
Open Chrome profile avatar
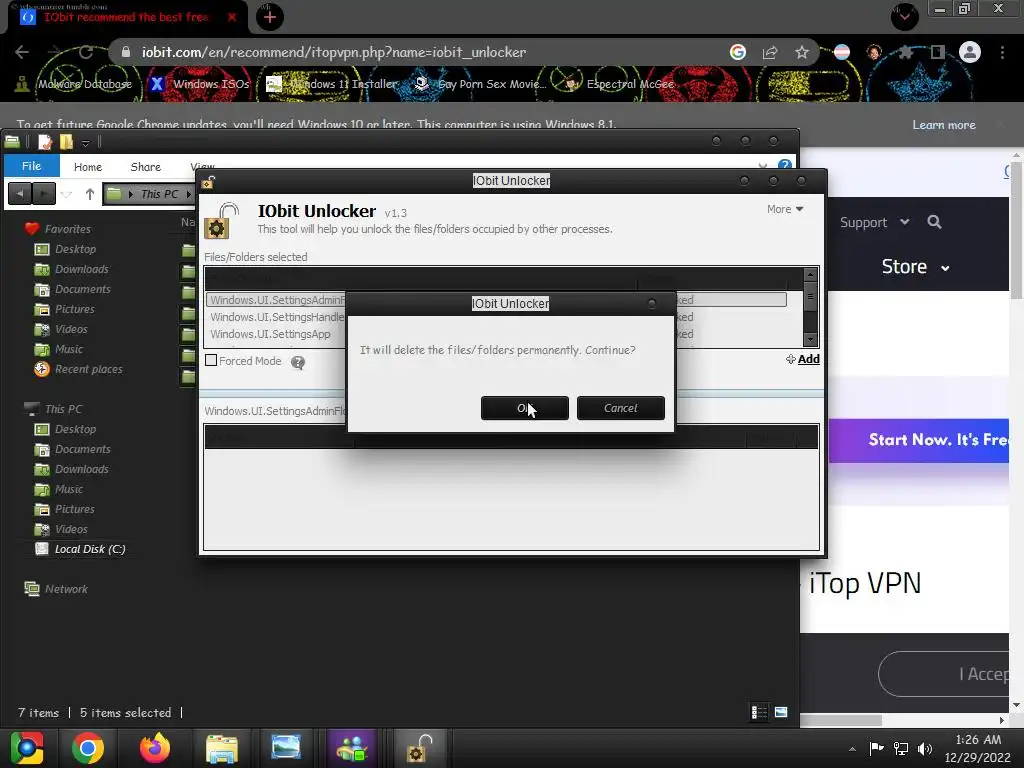970,52
